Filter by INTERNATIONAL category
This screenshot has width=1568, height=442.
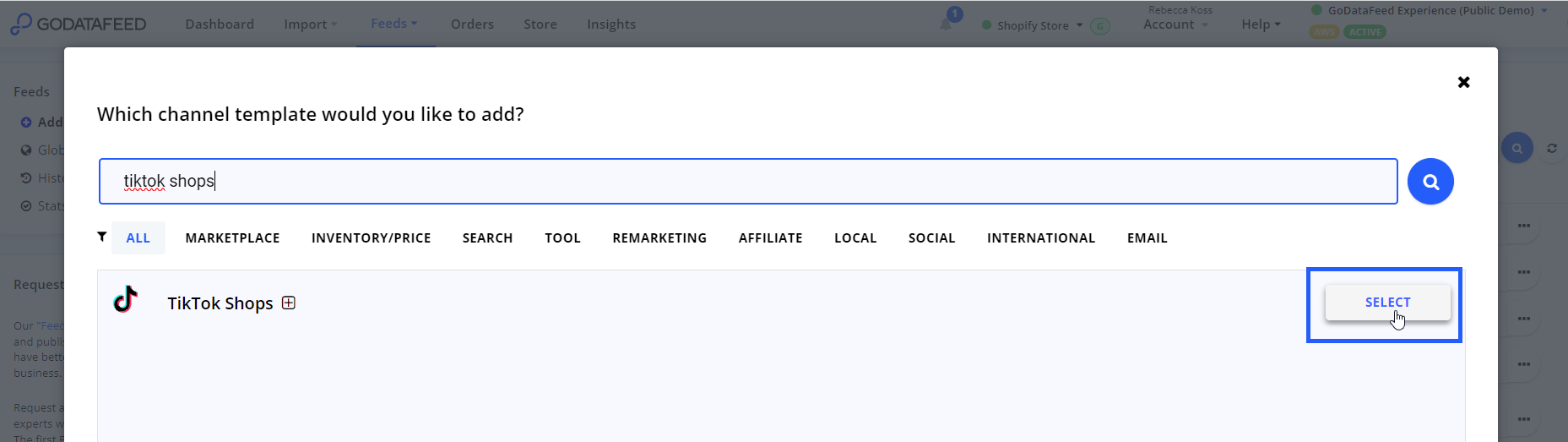point(1040,238)
